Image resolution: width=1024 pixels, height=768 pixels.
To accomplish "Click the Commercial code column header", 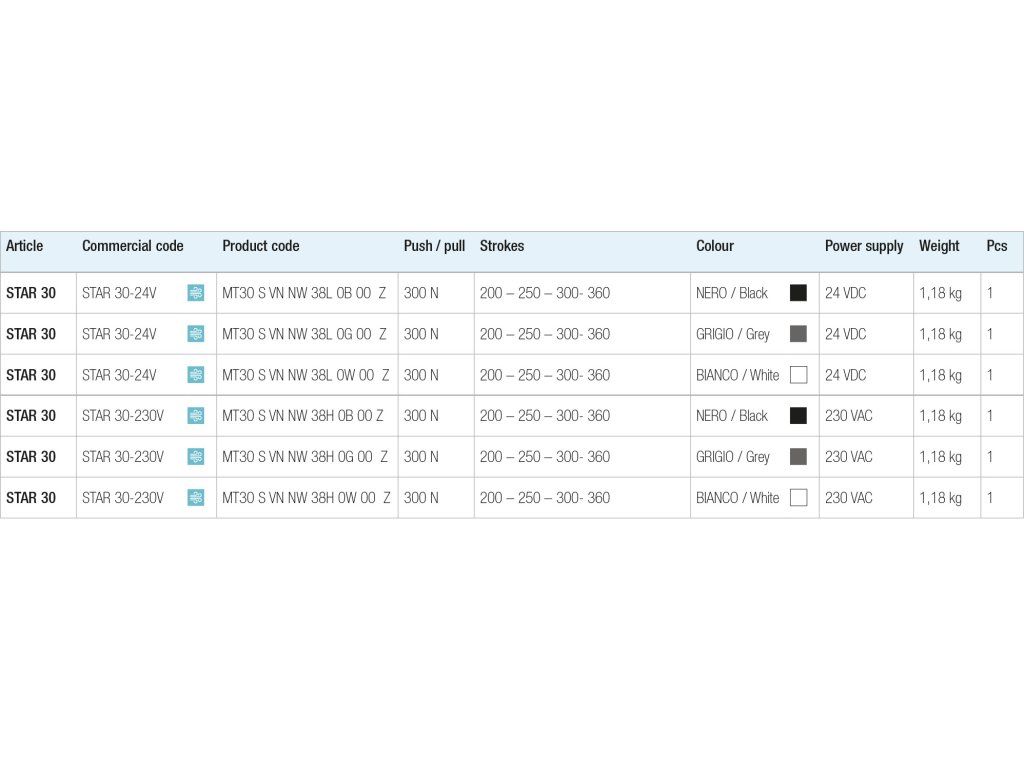I will pyautogui.click(x=133, y=246).
